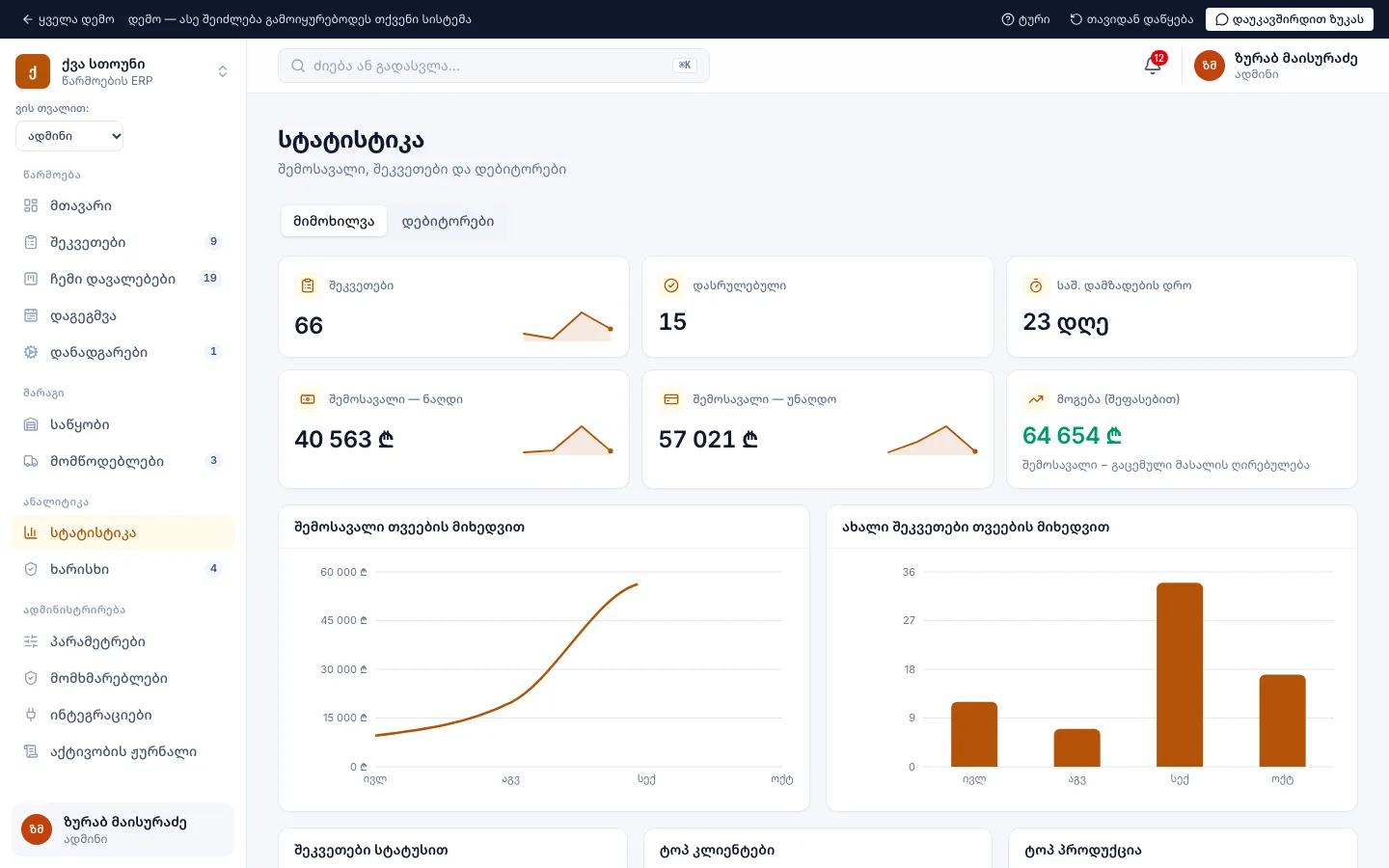Click the აქტივობის ჟურნალი log icon
This screenshot has height=868, width=1389.
[31, 751]
